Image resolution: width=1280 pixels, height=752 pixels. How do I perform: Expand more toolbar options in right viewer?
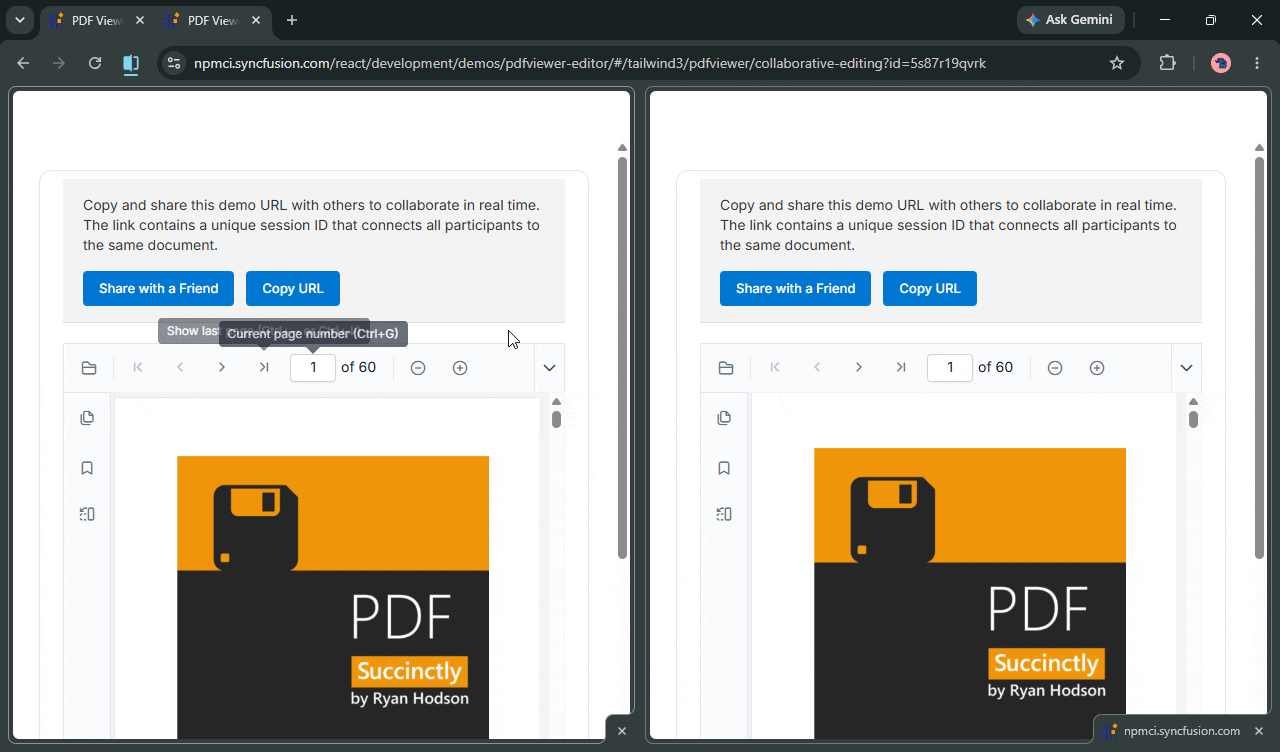click(1186, 368)
